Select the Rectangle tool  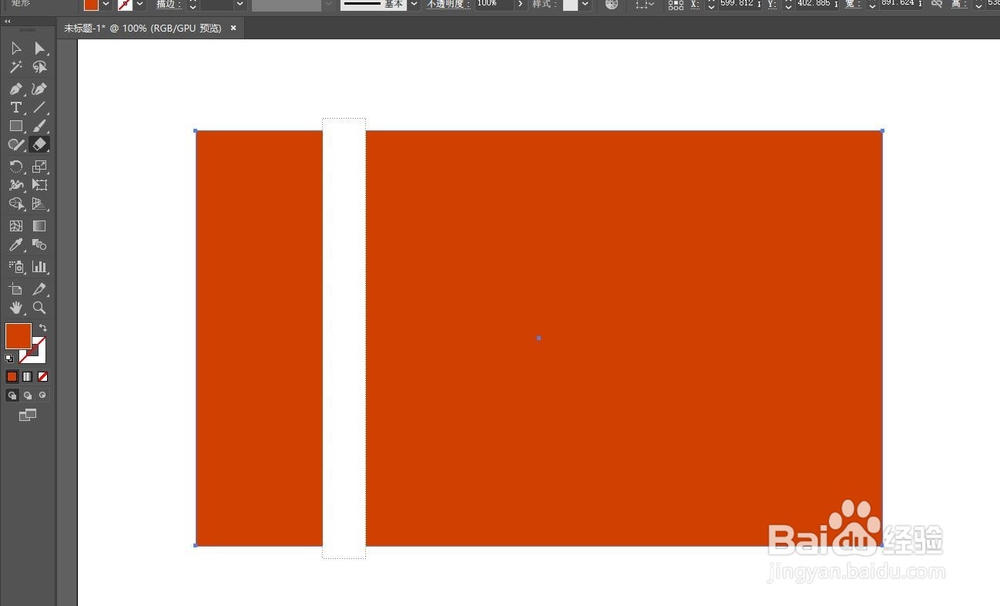(16, 126)
